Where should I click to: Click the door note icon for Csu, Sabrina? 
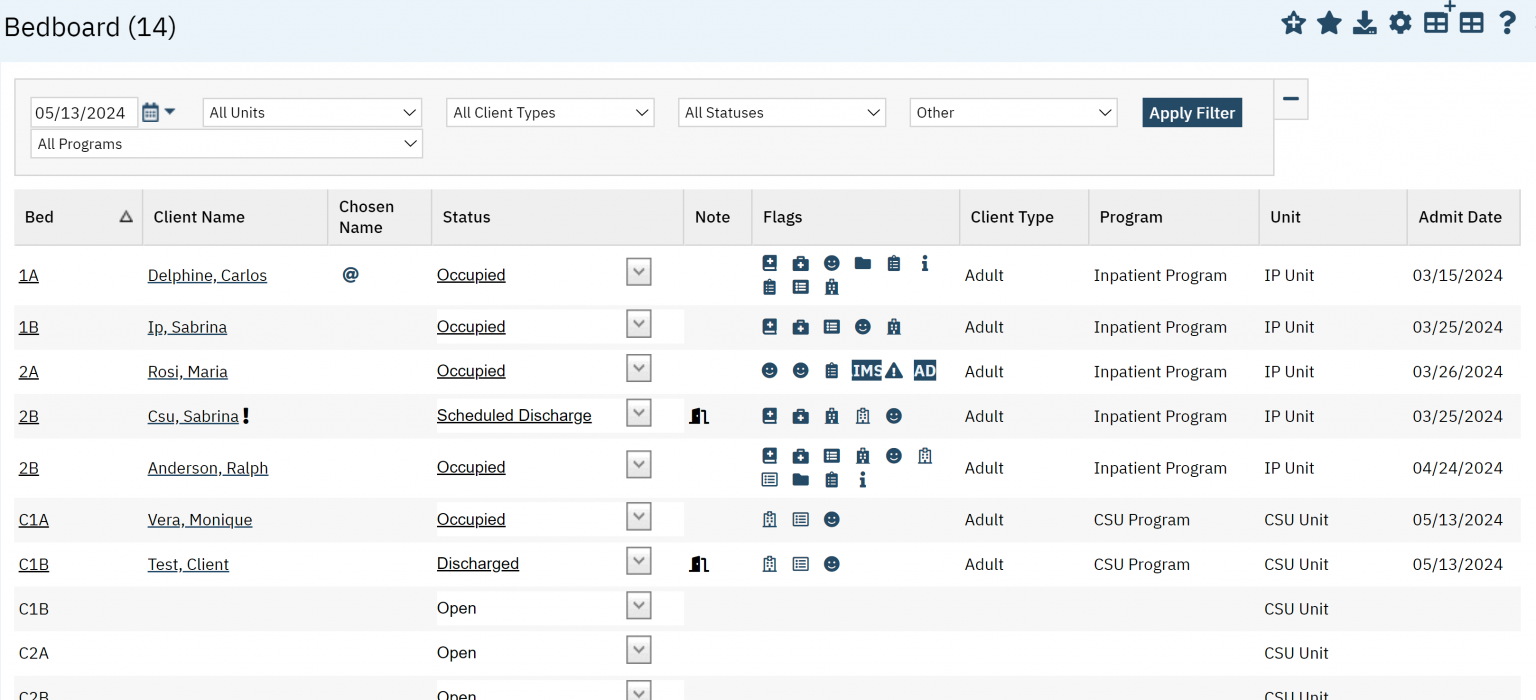point(699,416)
